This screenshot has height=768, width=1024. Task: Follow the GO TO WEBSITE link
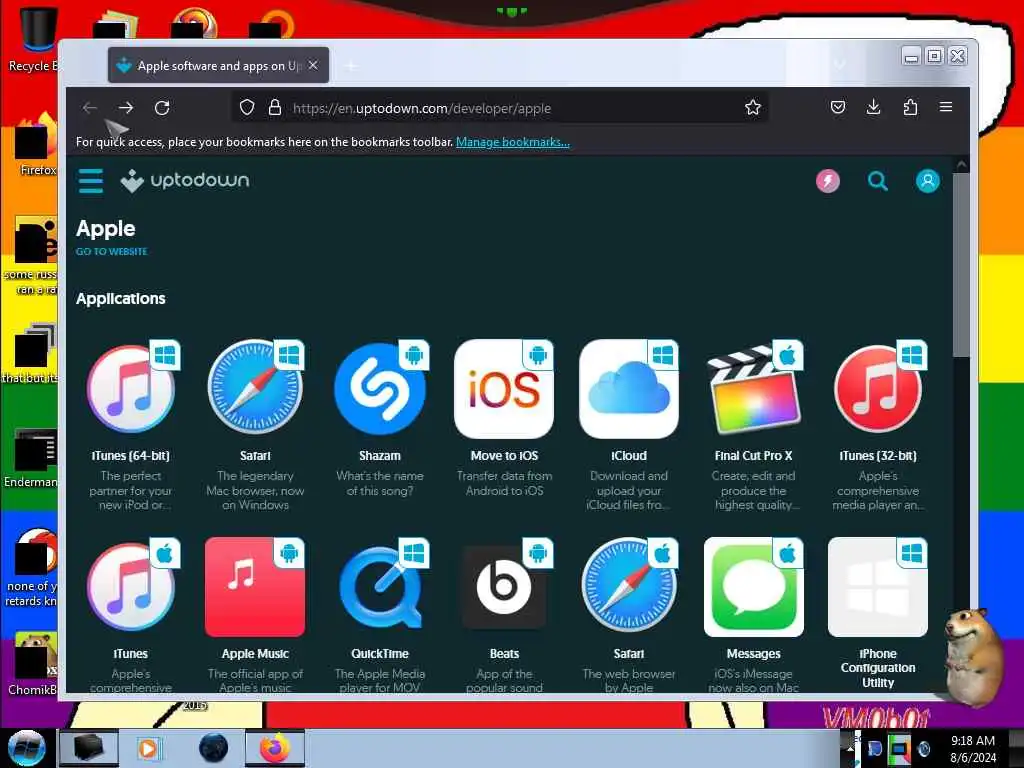pos(112,251)
